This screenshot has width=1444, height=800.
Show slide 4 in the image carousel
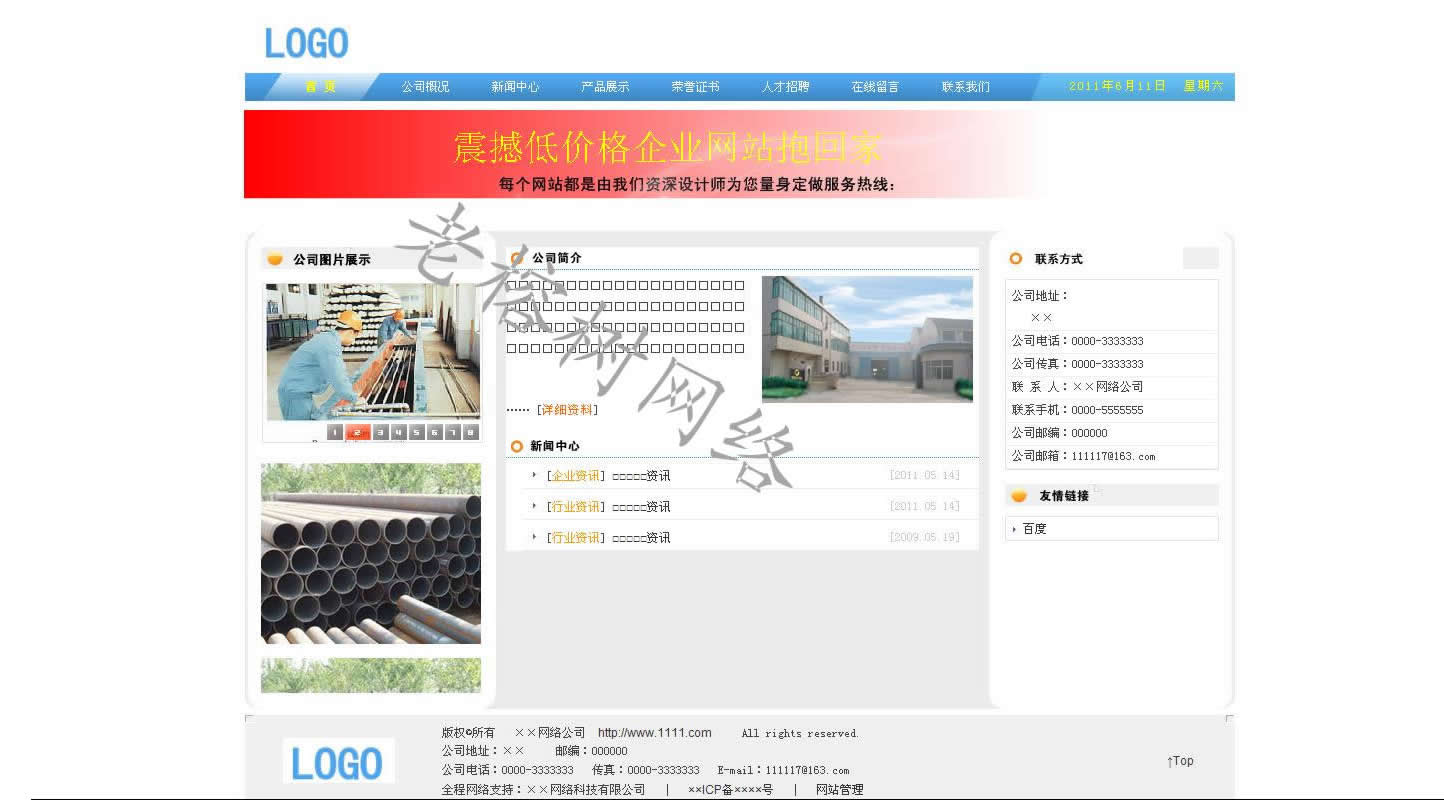[x=399, y=433]
